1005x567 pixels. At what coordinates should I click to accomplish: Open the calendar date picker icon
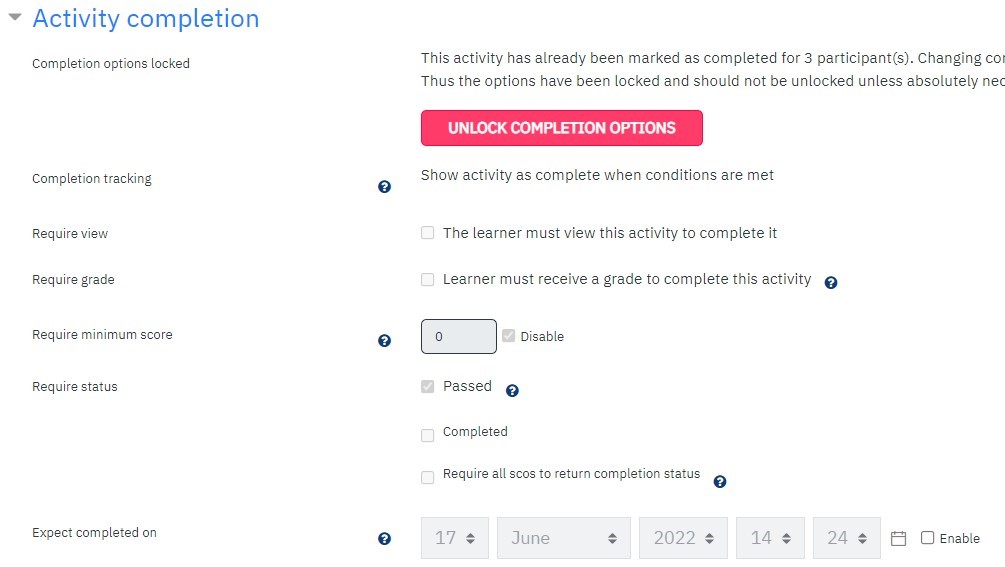[x=899, y=538]
